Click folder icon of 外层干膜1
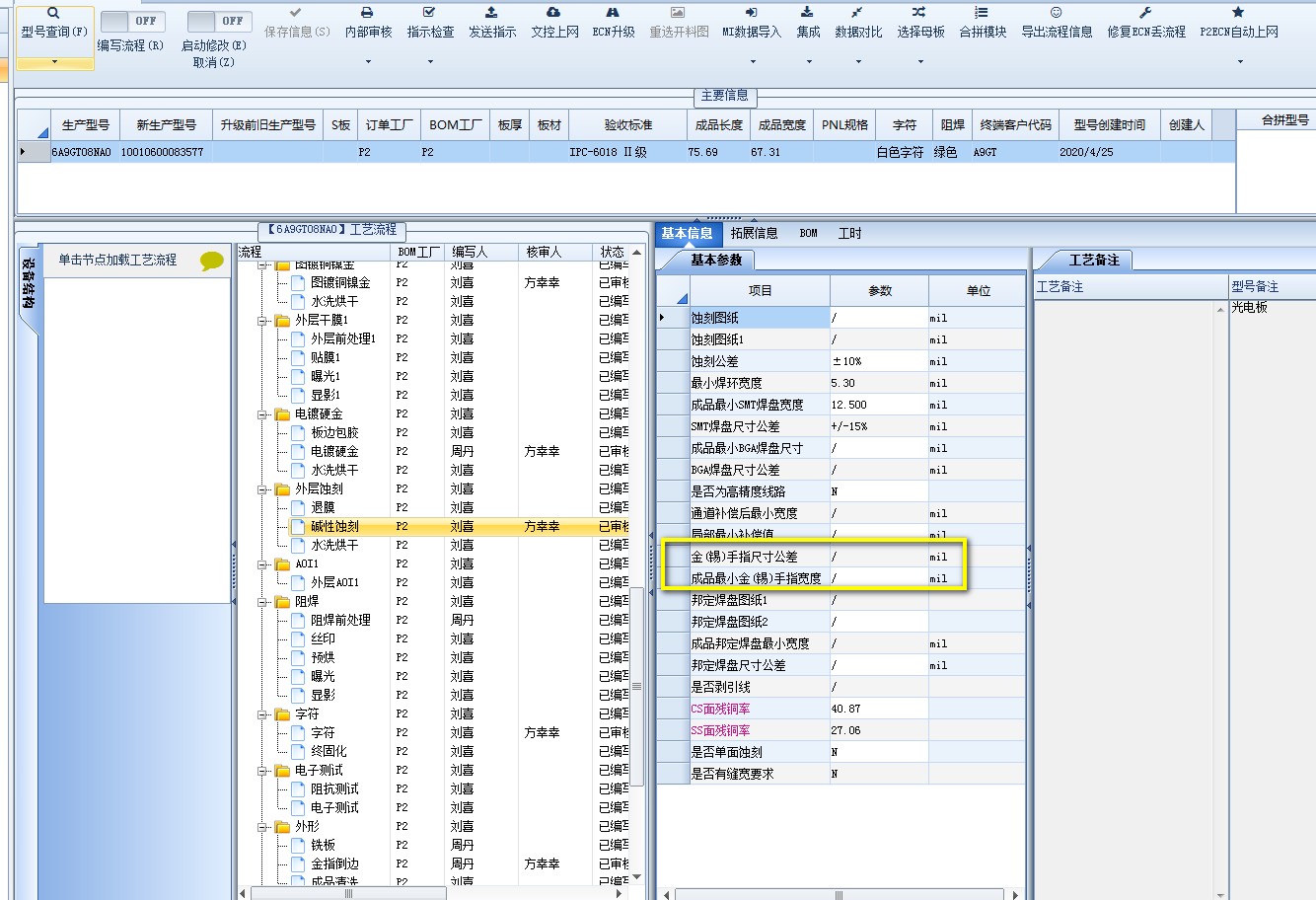Screen dimensions: 1316x900 pyautogui.click(x=282, y=321)
